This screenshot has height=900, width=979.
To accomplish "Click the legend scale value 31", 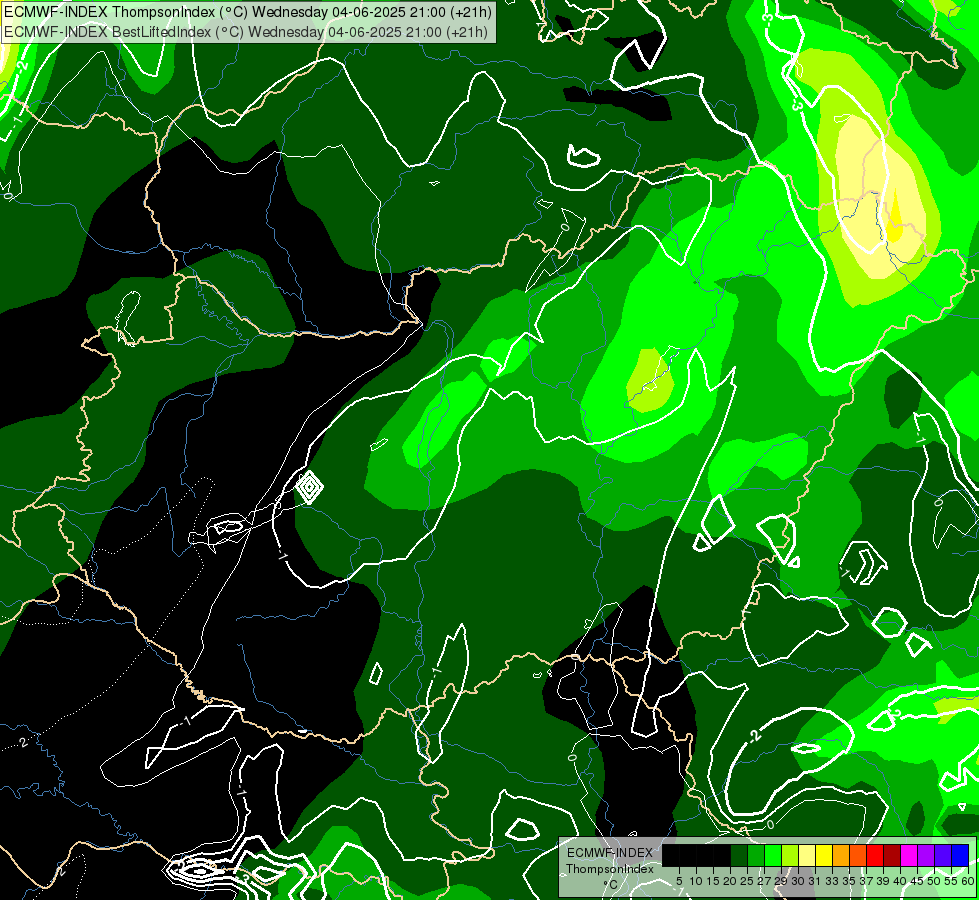I will pyautogui.click(x=815, y=881).
